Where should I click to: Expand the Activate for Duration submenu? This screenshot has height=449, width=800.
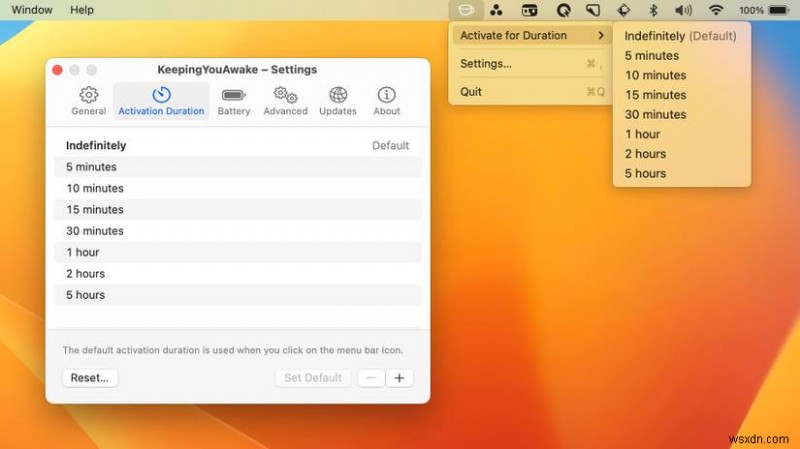531,35
